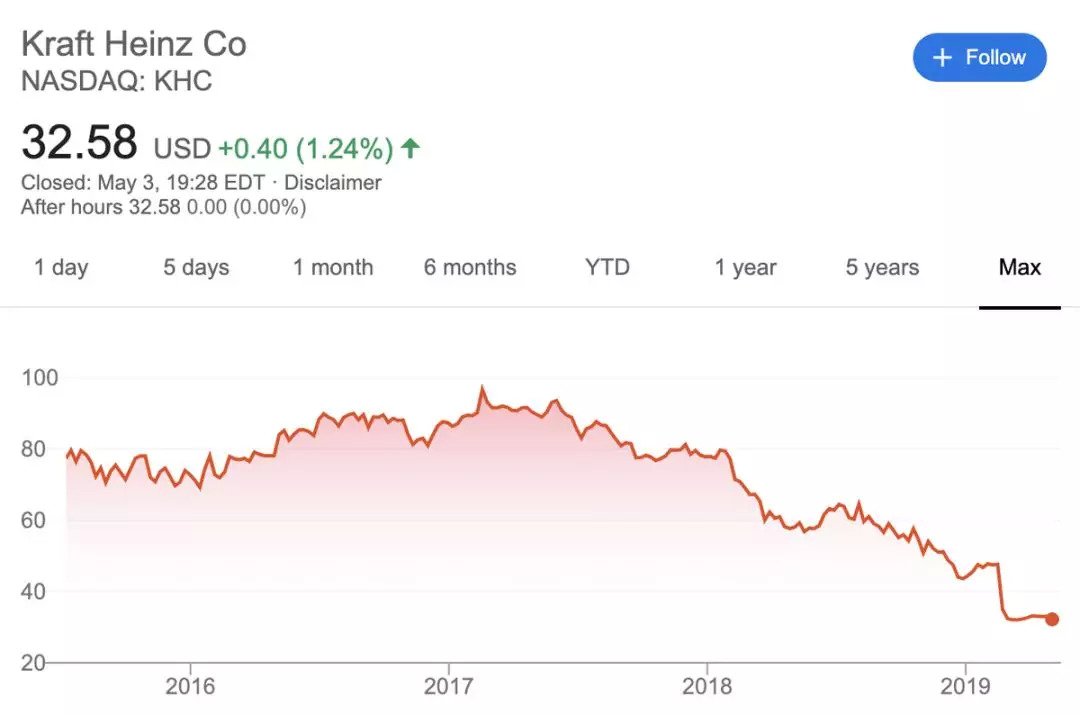Click the green up arrow icon
Viewport: 1080px width, 715px height.
[x=410, y=149]
